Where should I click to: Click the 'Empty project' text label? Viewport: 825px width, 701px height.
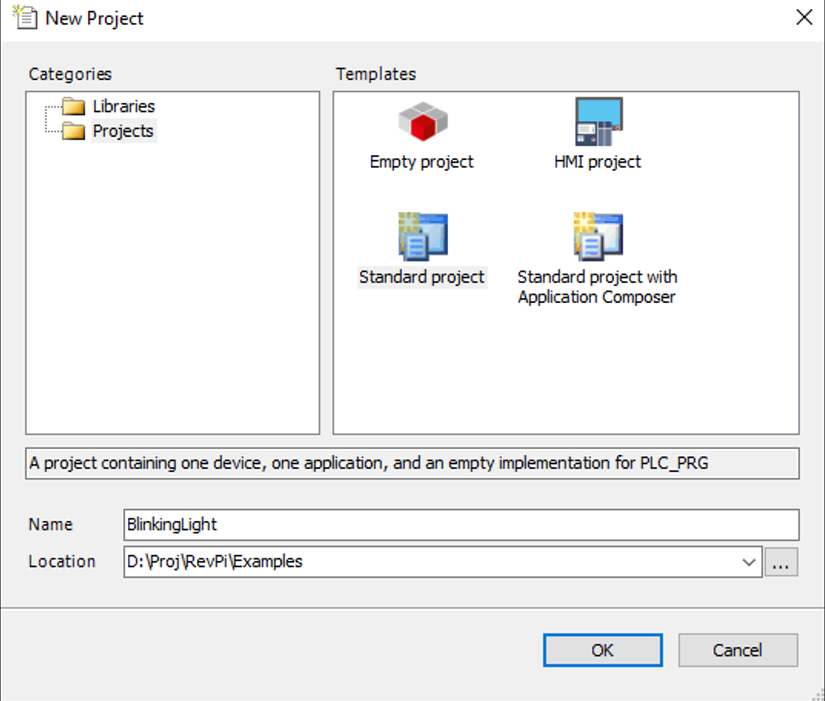click(x=422, y=162)
